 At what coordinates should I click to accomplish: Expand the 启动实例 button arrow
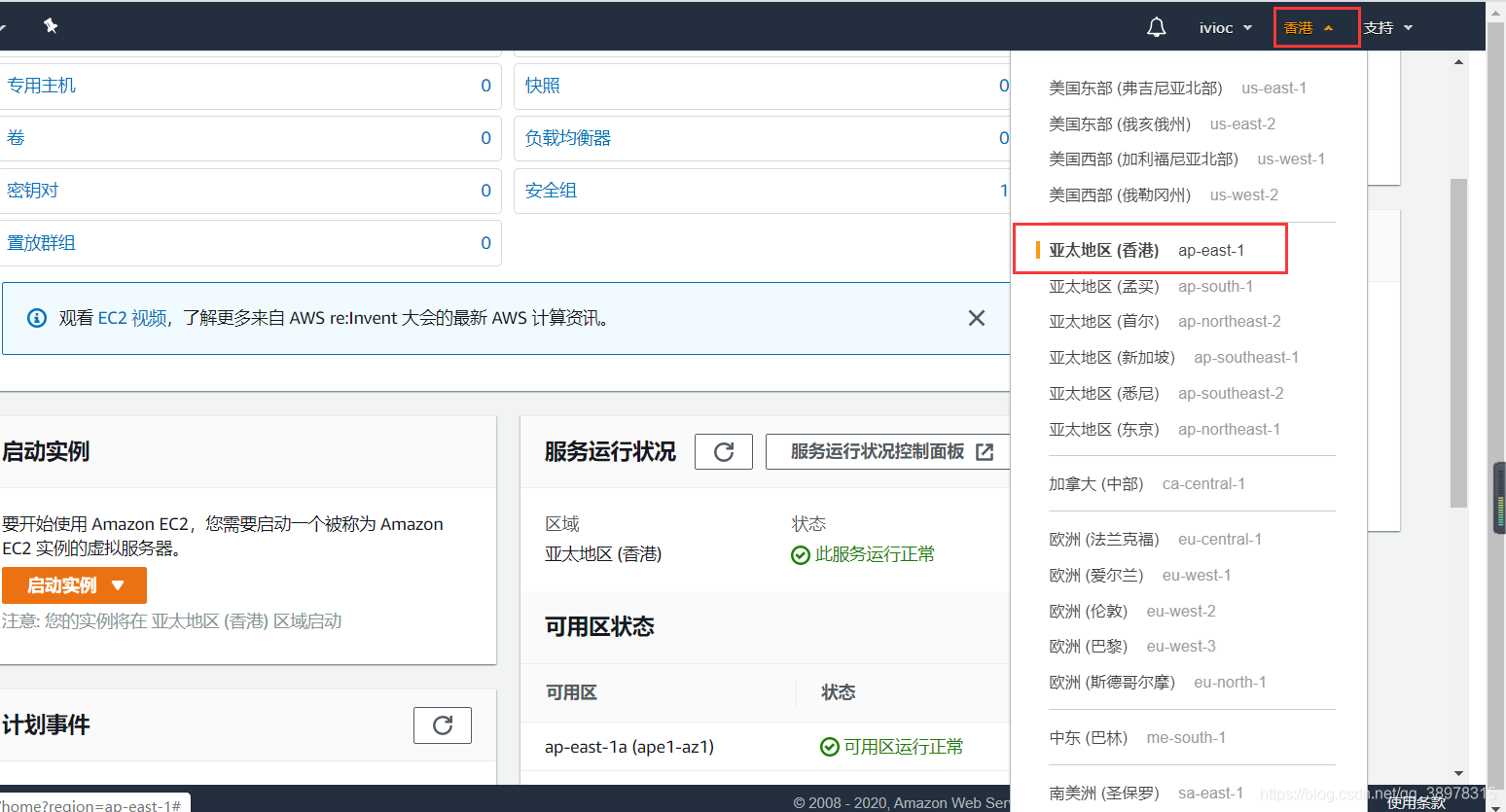118,585
